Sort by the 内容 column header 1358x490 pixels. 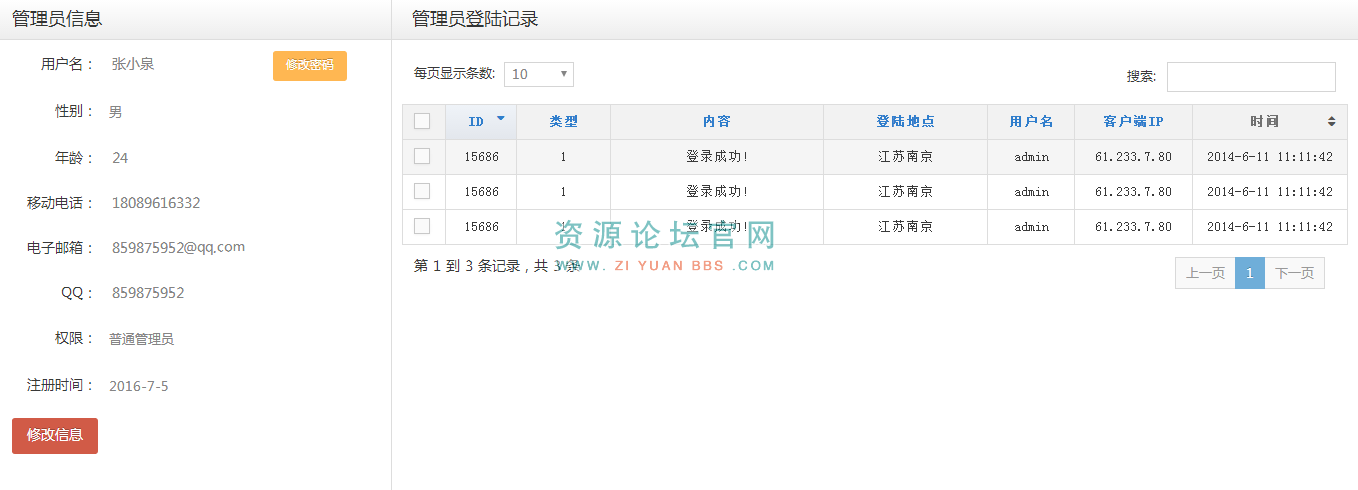717,122
